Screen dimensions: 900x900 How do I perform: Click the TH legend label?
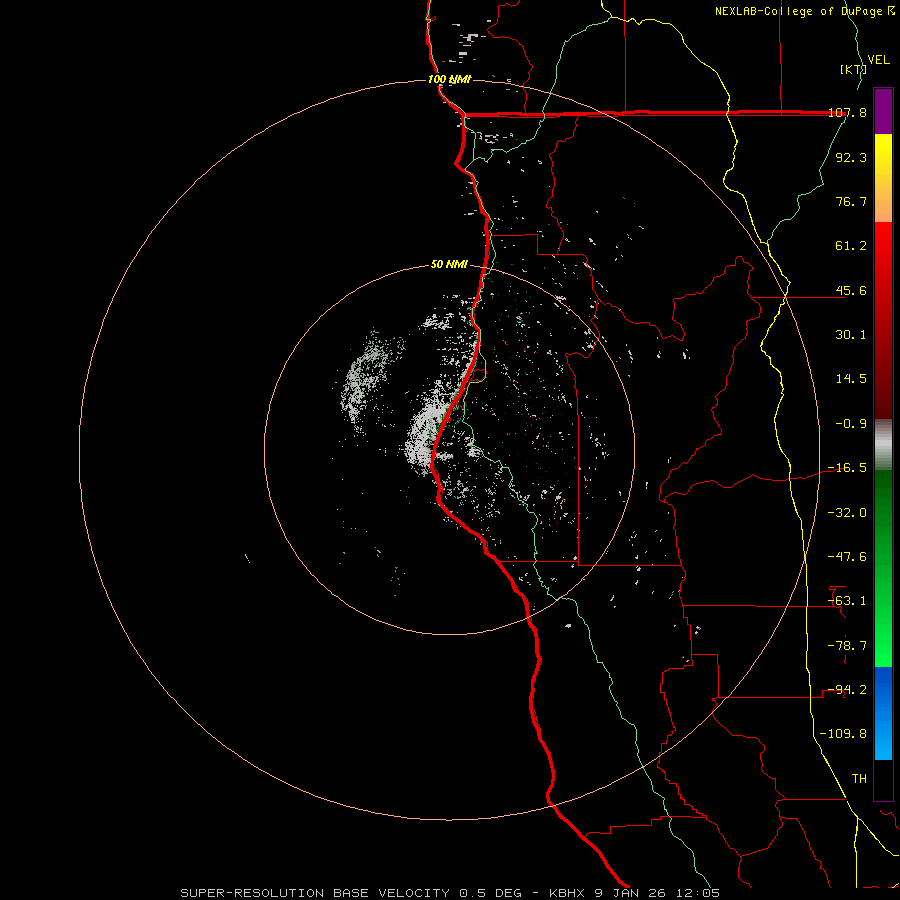point(859,779)
